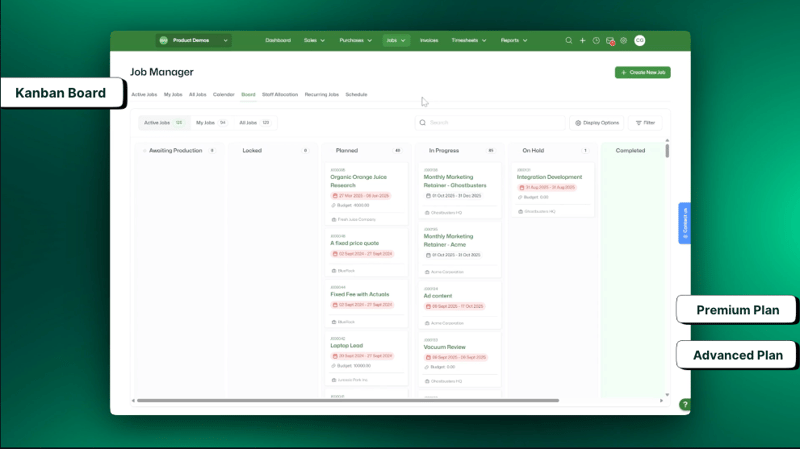Click the Display Options button
This screenshot has height=449, width=800.
pyautogui.click(x=597, y=123)
